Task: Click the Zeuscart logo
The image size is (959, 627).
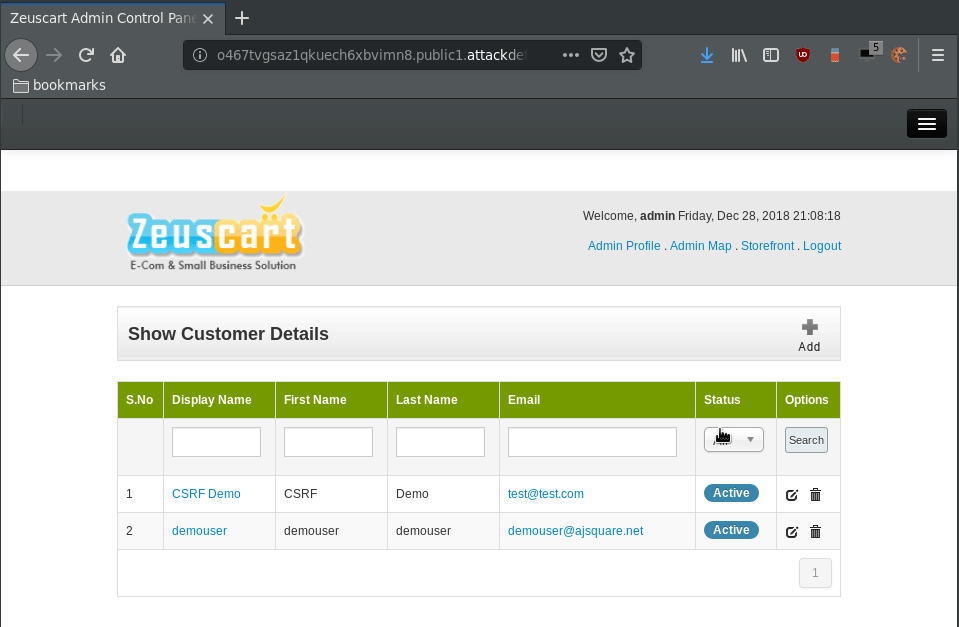Action: (x=214, y=234)
